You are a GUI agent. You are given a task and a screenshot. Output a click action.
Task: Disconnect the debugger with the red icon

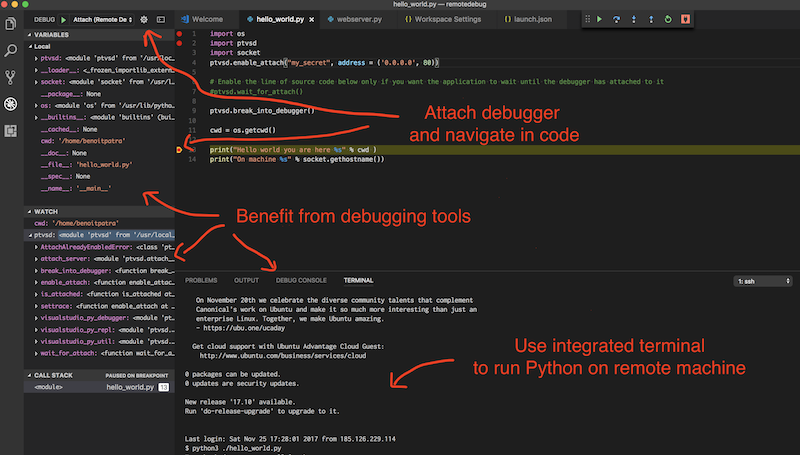685,19
